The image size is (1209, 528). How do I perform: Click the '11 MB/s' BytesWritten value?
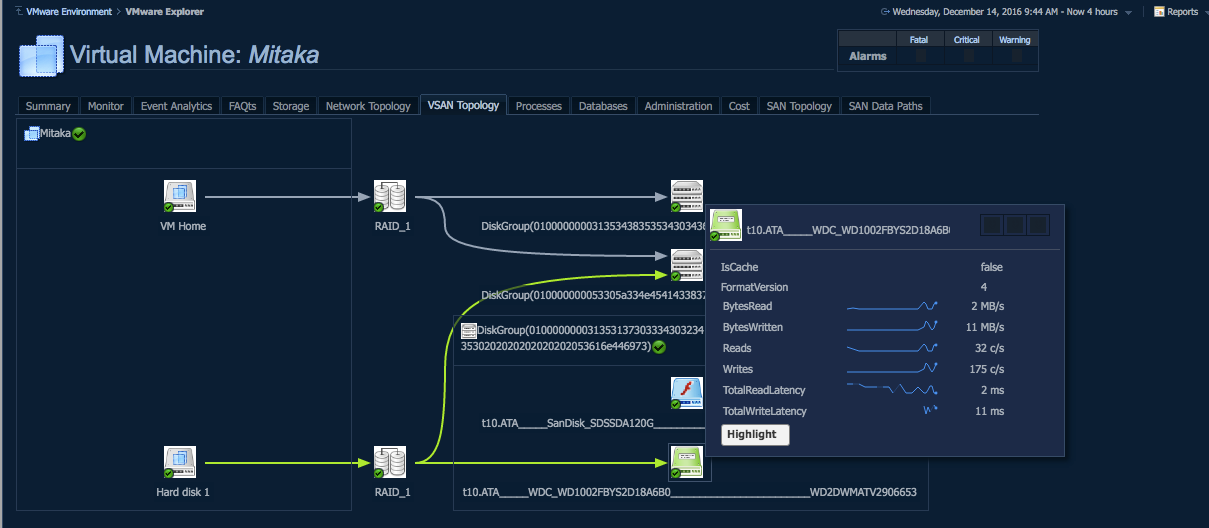tap(987, 327)
